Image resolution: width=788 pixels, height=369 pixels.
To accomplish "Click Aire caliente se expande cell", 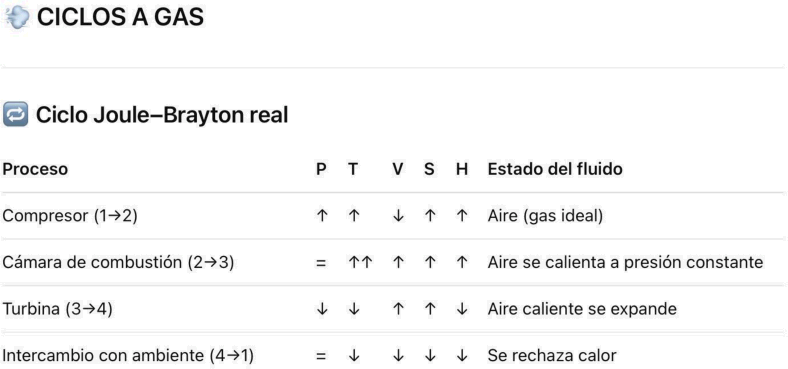I will 582,309.
